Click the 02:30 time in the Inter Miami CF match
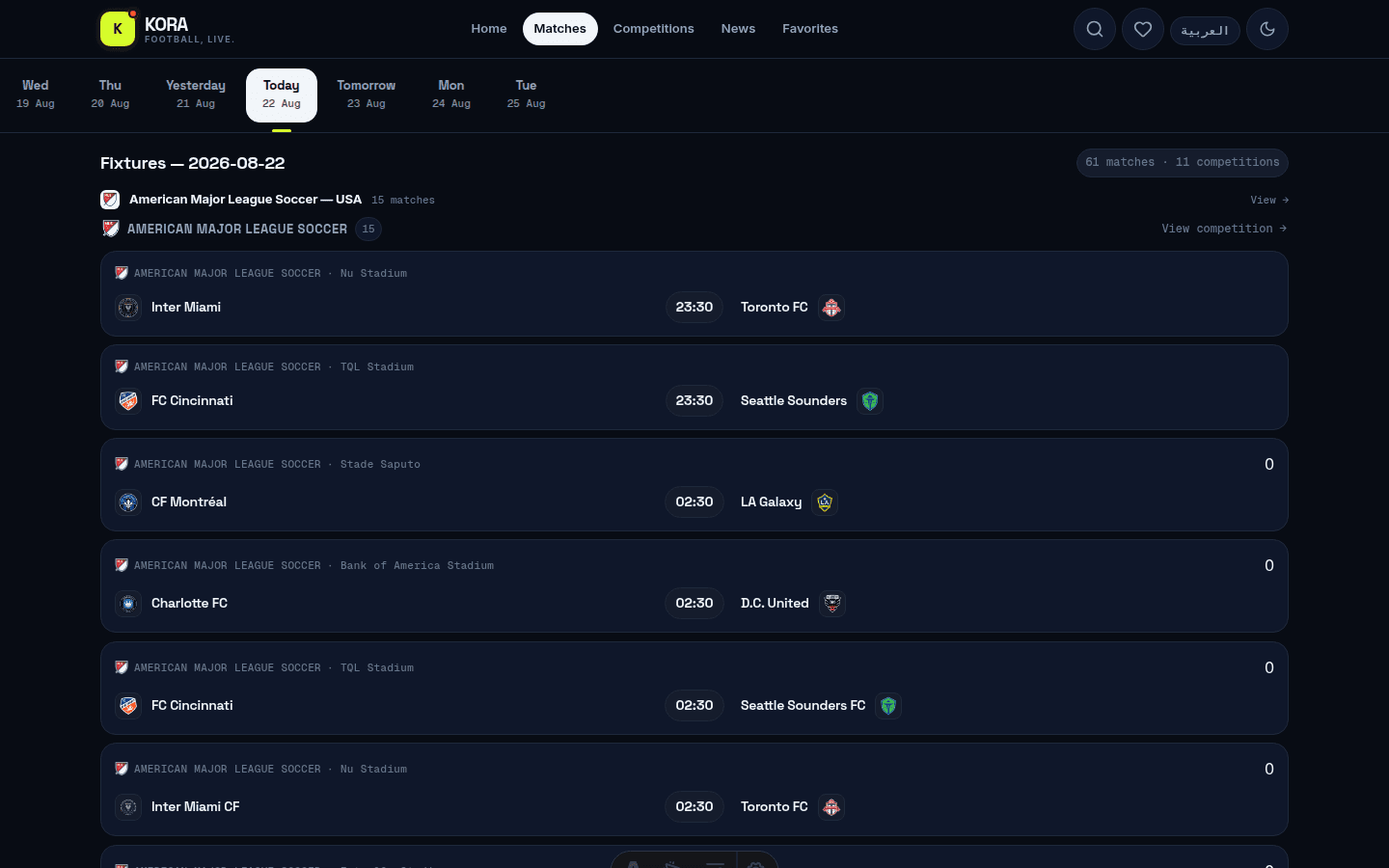 694,807
